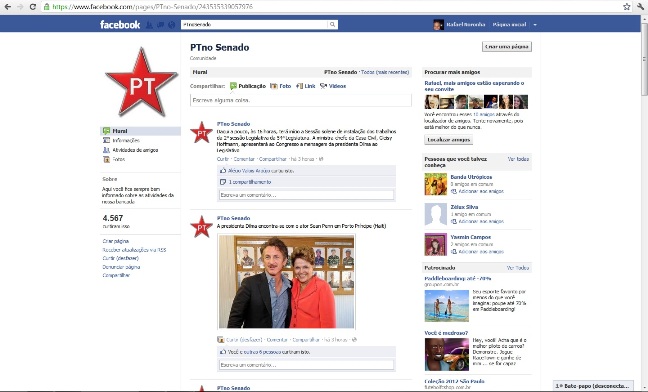
Task: Open friend requests icon in Facebook bar
Action: coord(149,25)
